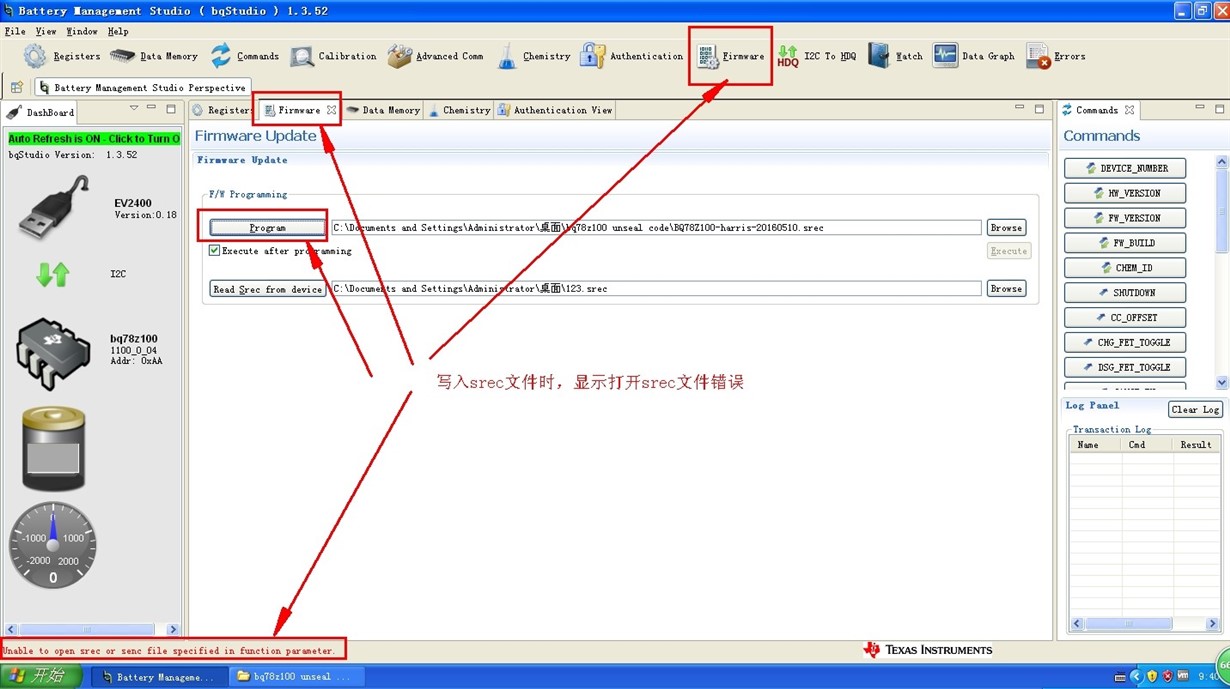Maximize the DashBoard panel
Image resolution: width=1230 pixels, height=689 pixels.
(x=170, y=108)
